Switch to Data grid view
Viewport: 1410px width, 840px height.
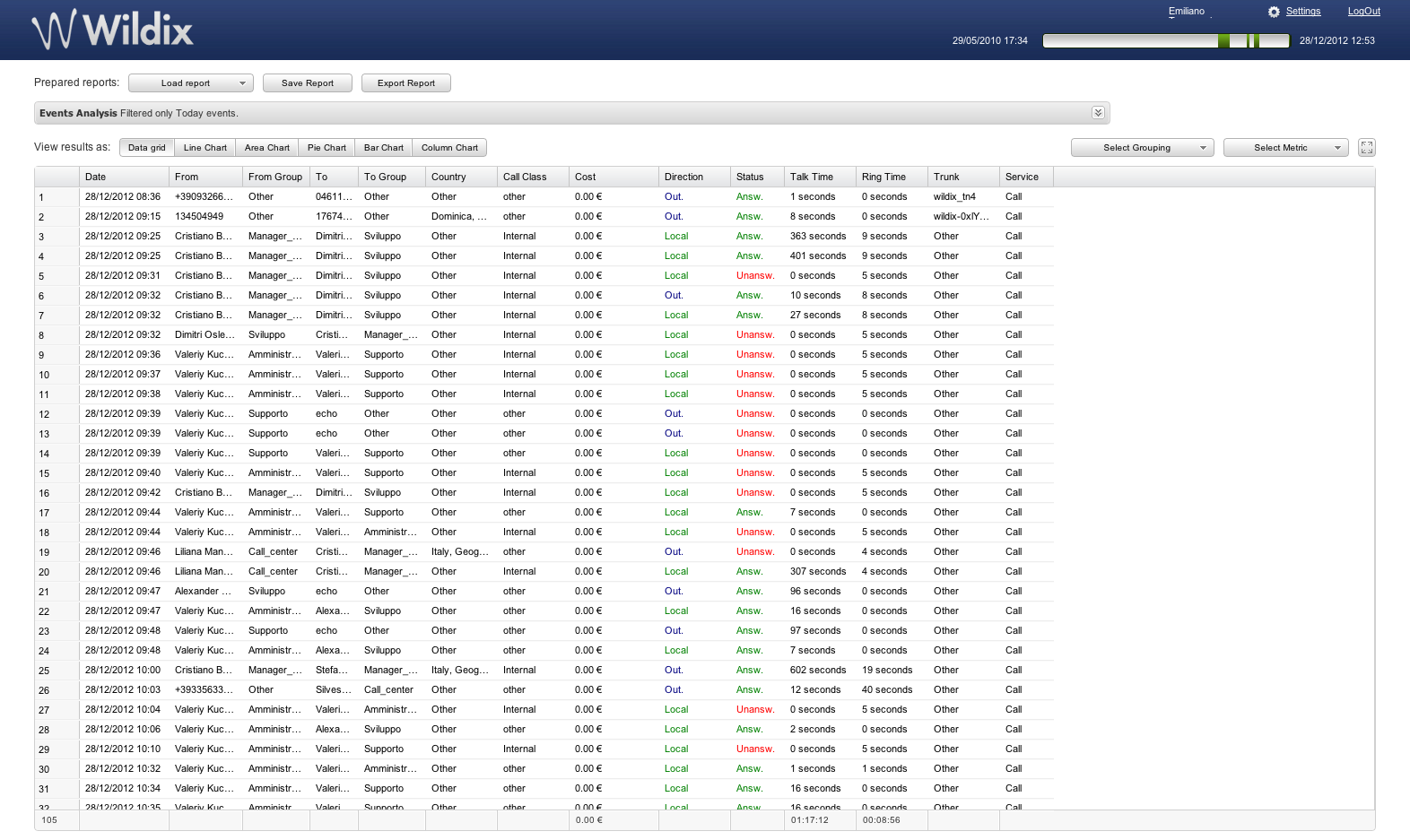[x=146, y=148]
